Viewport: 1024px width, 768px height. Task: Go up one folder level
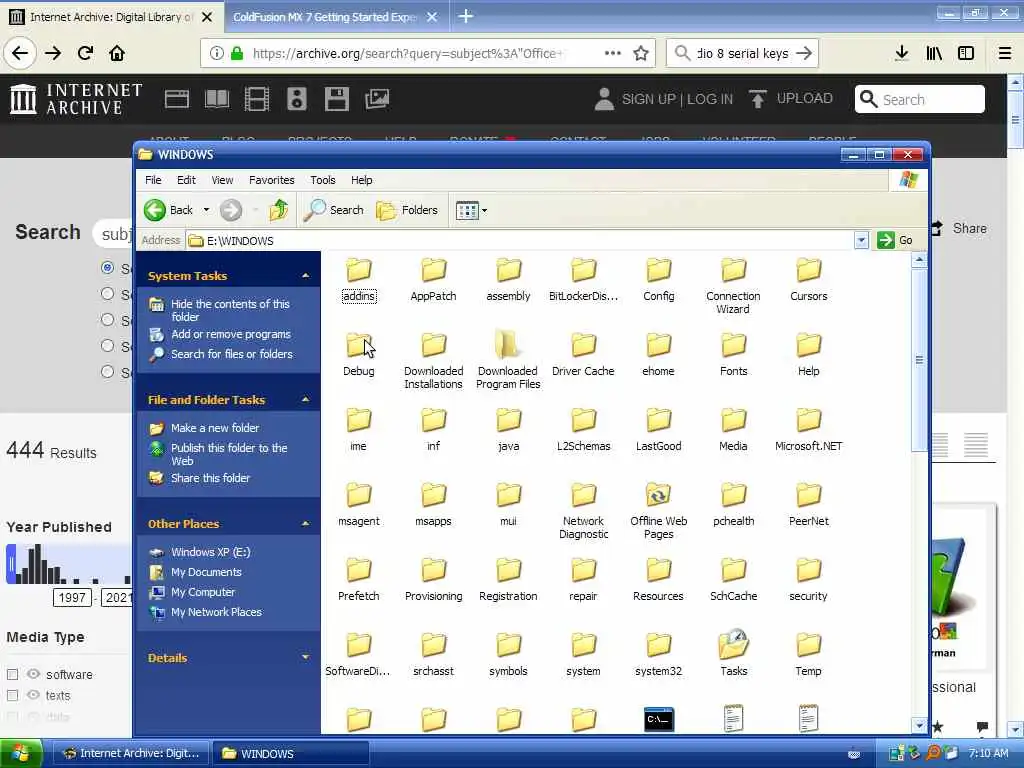pyautogui.click(x=279, y=210)
